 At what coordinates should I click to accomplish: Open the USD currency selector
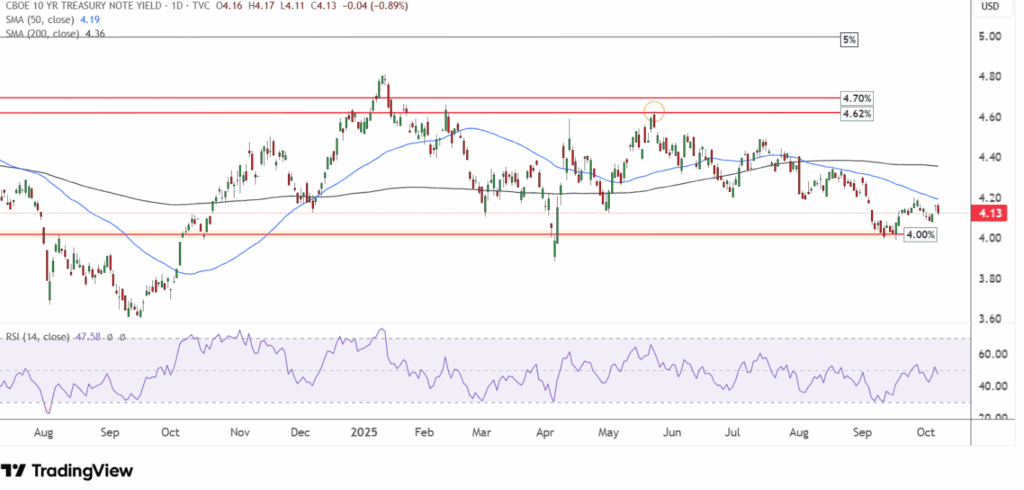point(991,7)
